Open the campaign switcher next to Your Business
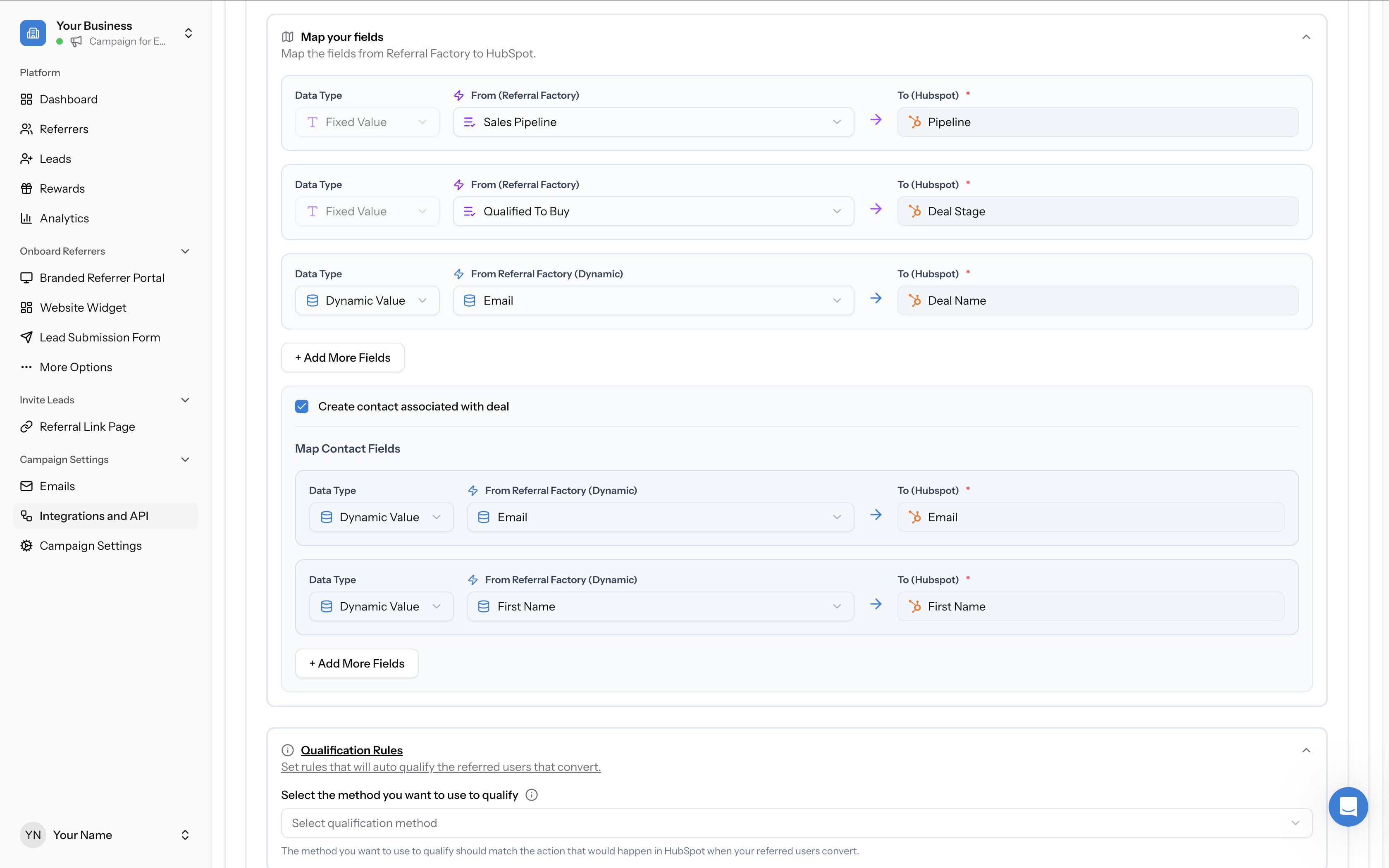This screenshot has width=1389, height=868. point(188,33)
